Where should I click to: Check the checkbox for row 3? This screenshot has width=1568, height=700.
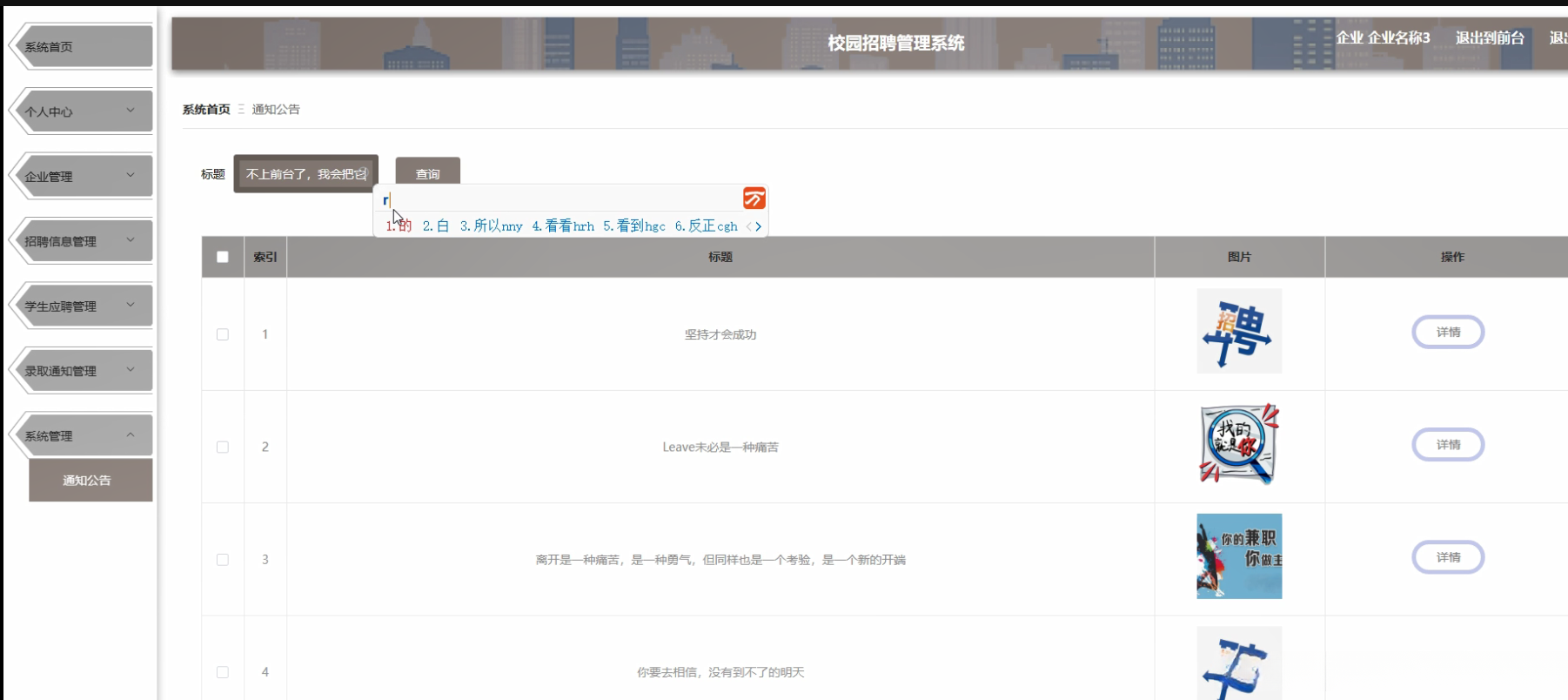223,560
